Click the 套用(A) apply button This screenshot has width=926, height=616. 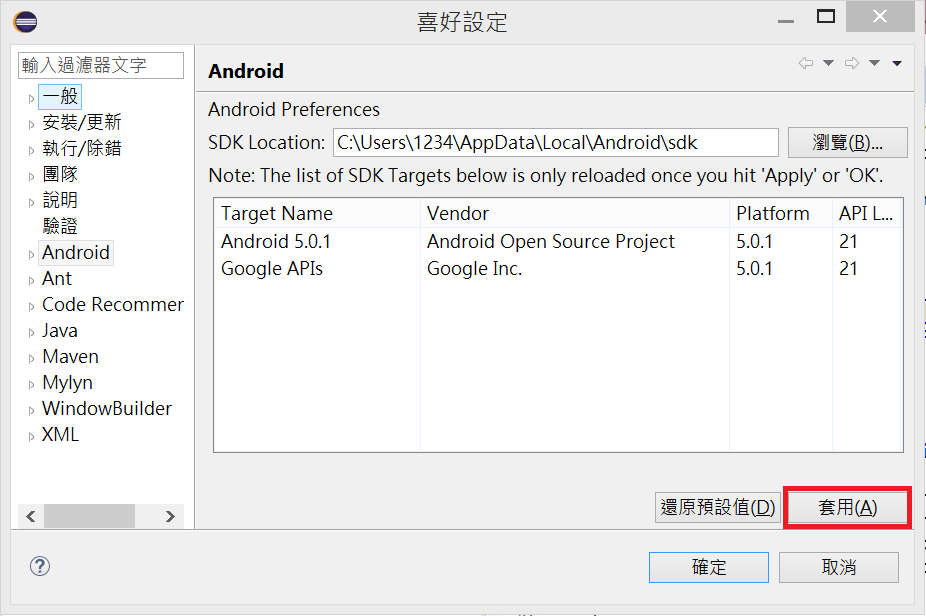point(847,507)
